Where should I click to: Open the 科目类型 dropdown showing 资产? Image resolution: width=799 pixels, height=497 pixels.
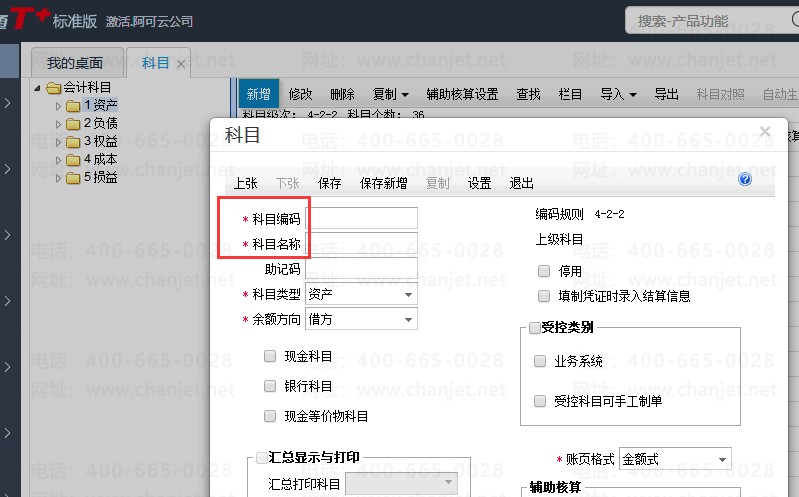(361, 294)
